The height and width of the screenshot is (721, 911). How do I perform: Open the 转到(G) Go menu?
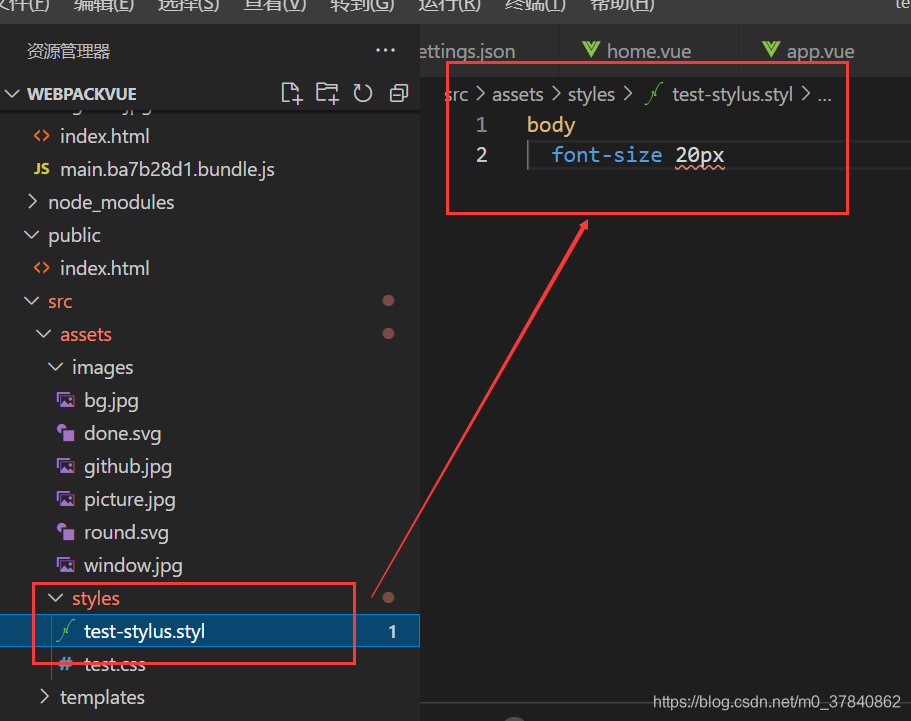coord(362,6)
